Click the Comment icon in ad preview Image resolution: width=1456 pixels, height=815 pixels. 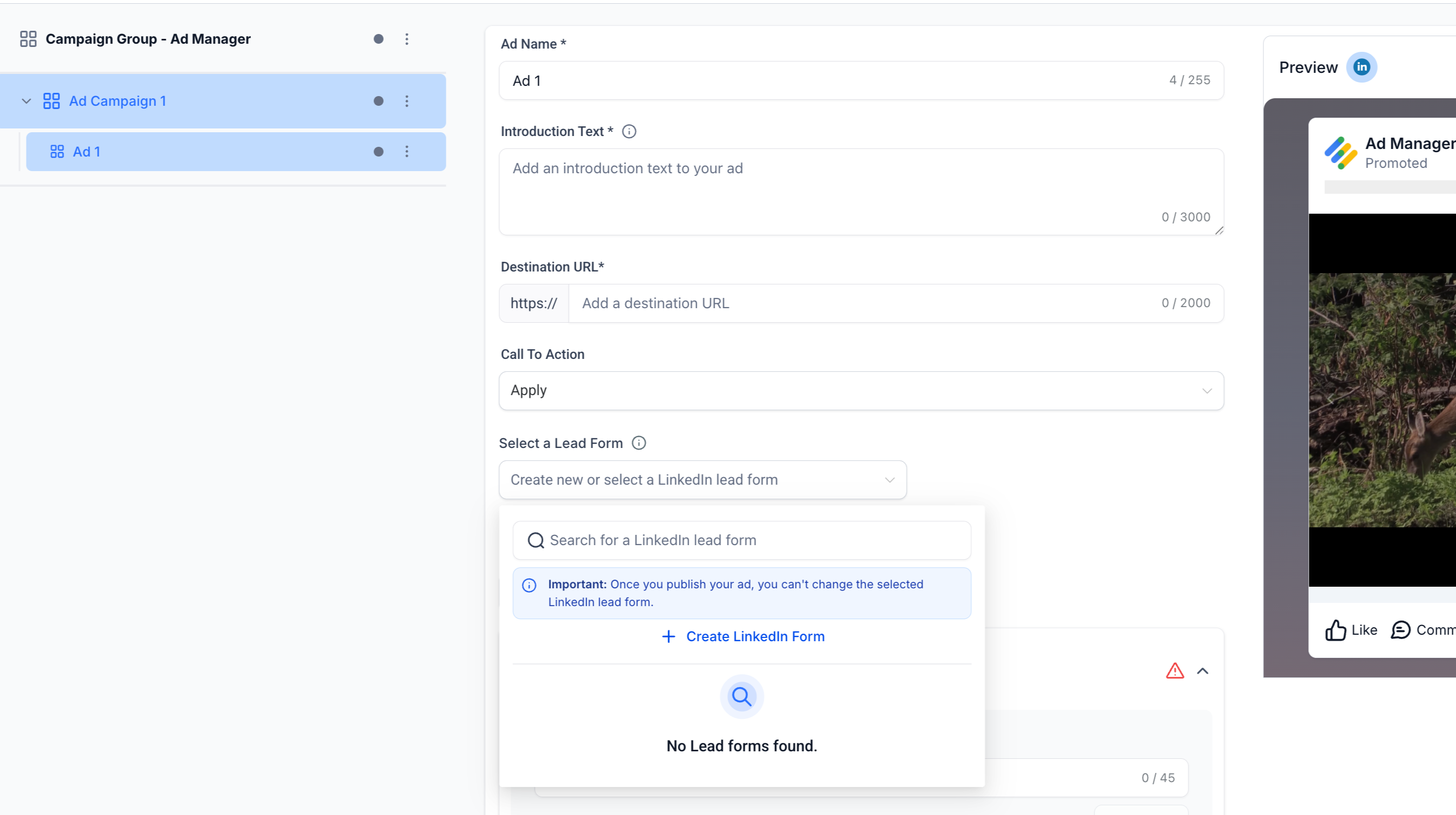1400,630
